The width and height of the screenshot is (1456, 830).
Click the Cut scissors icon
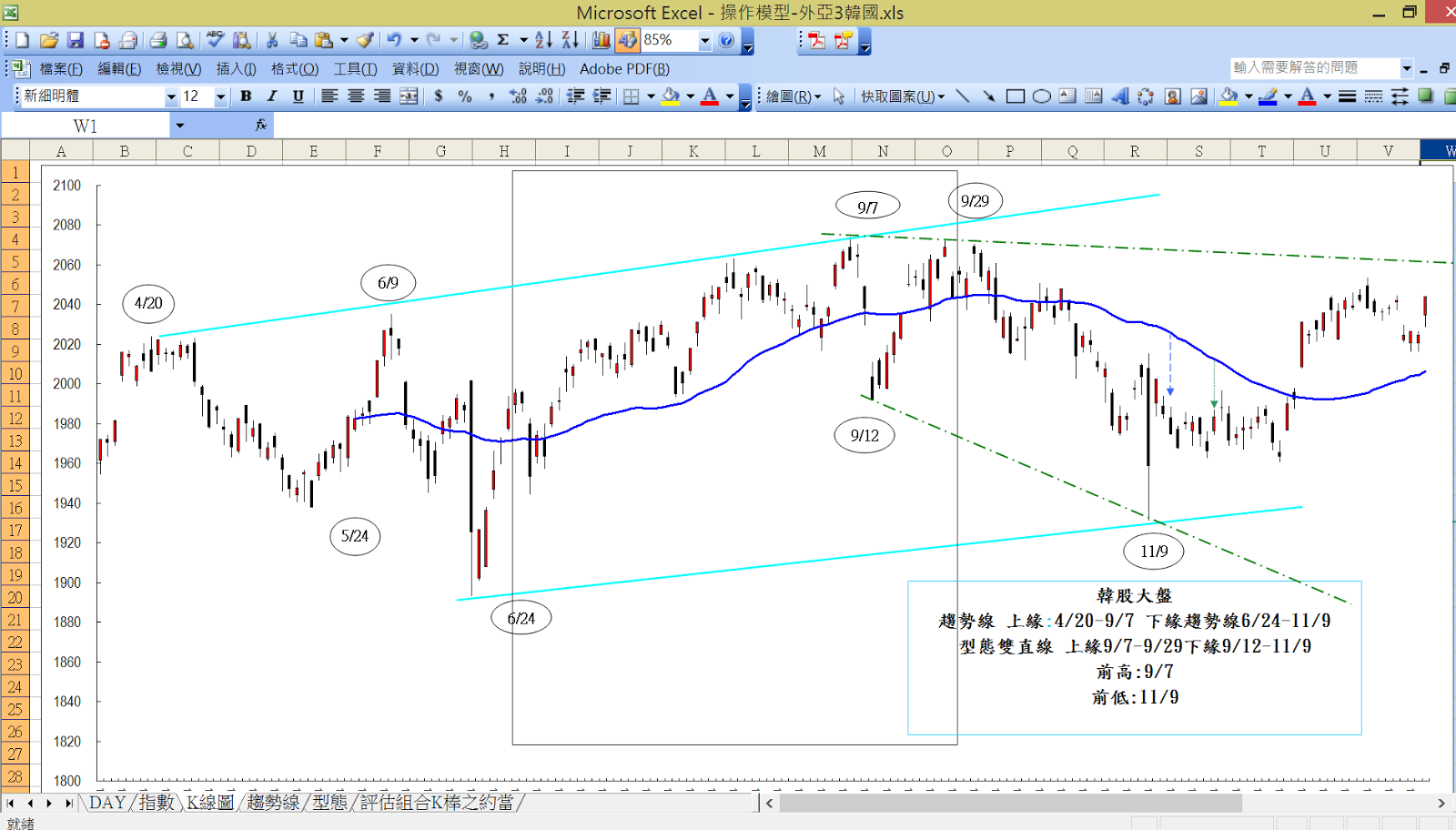pyautogui.click(x=271, y=40)
